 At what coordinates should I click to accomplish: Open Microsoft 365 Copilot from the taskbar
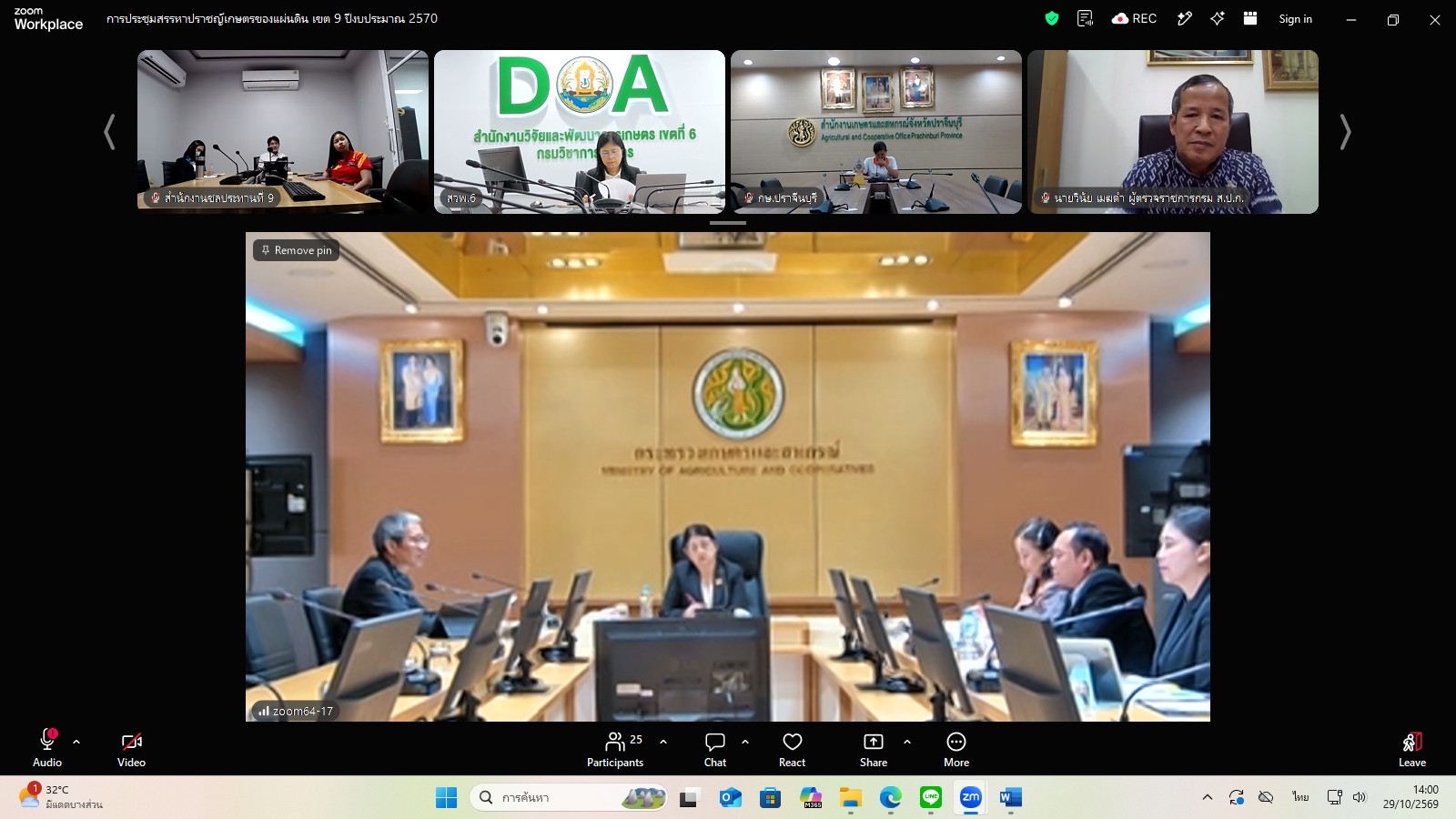tap(811, 797)
